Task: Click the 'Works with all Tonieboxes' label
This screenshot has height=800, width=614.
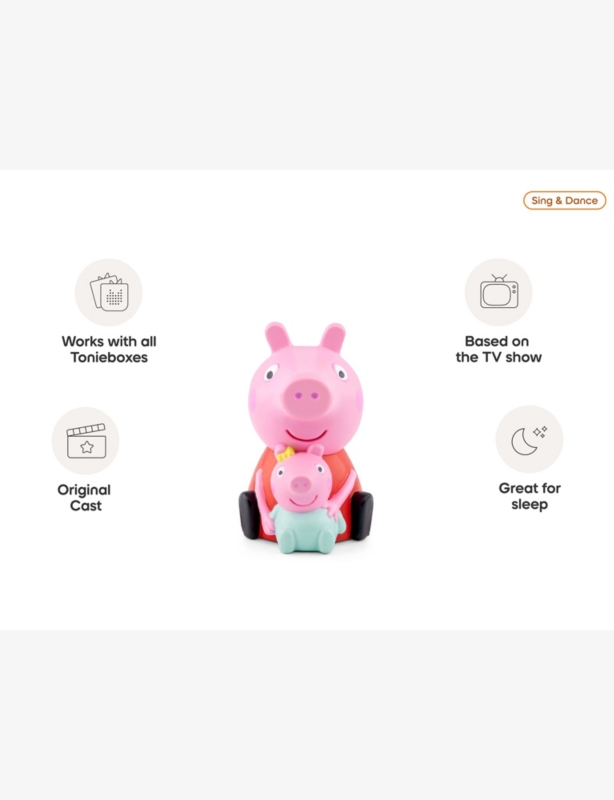Action: (x=109, y=349)
